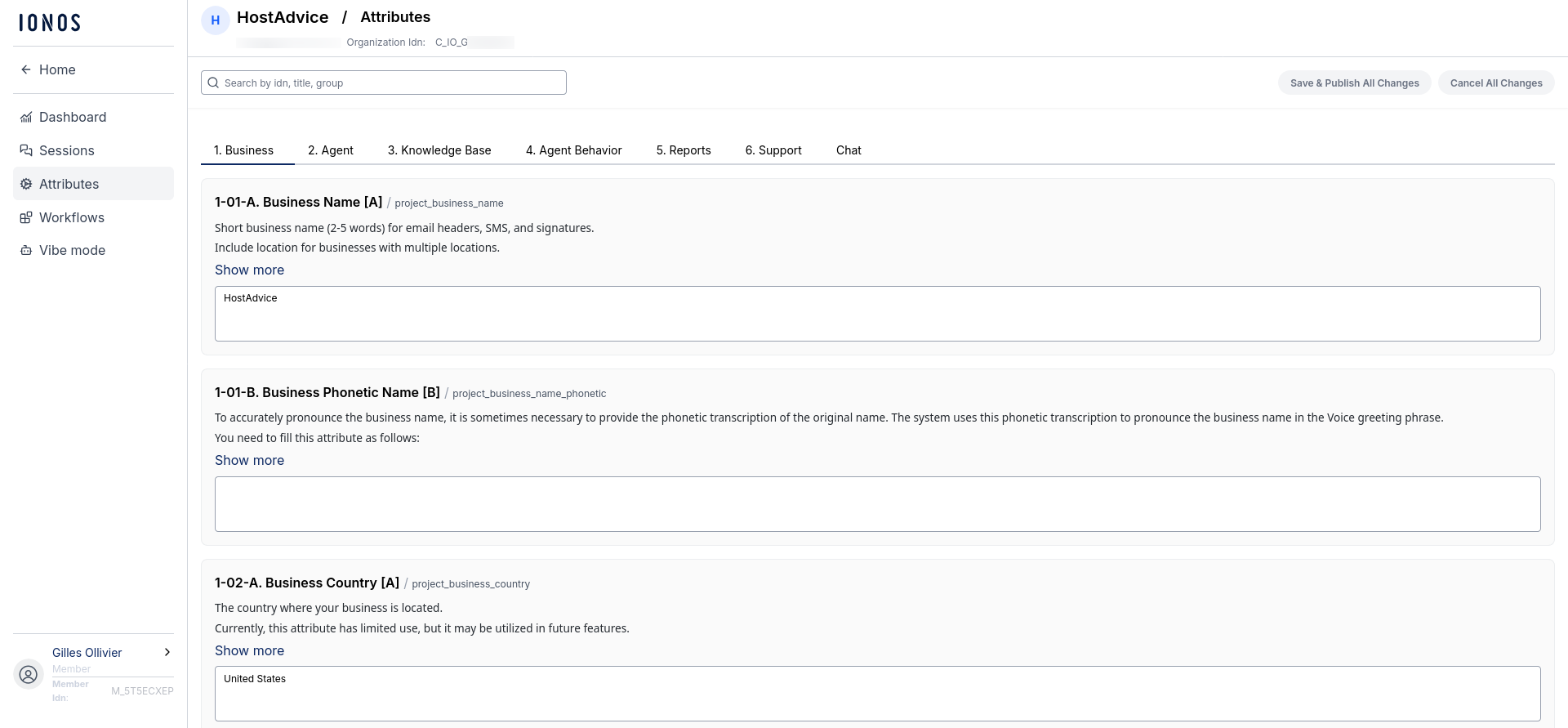This screenshot has width=1568, height=728.
Task: Click HostAdvice in the breadcrumb
Action: pyautogui.click(x=283, y=17)
